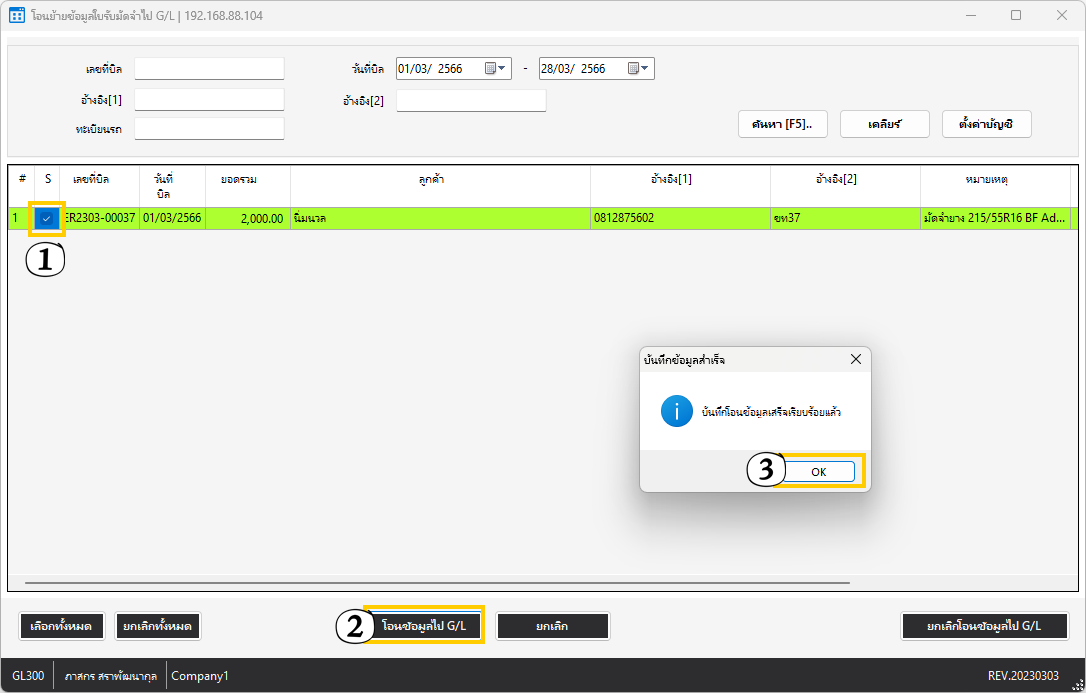The width and height of the screenshot is (1086, 693).
Task: Click the เลขที่บิล bill number input field
Action: [x=209, y=69]
